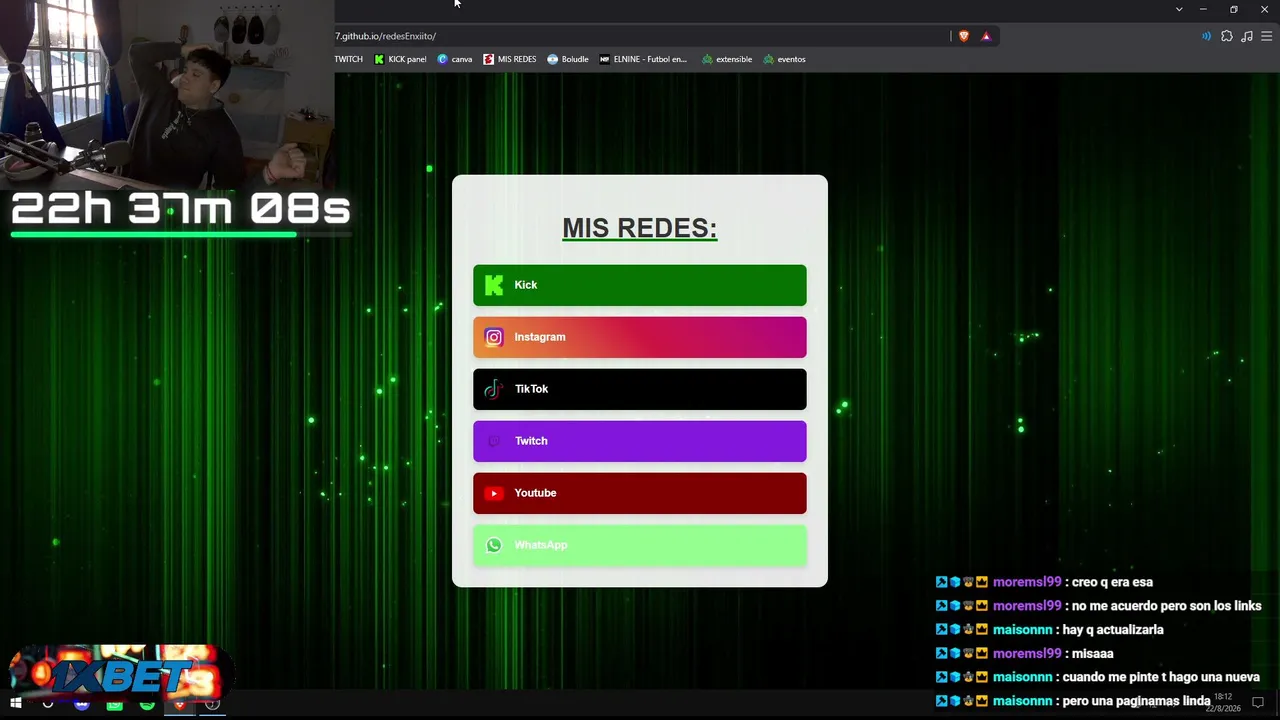Click chat message "creo q era esa"
This screenshot has height=720, width=1280.
point(1112,582)
